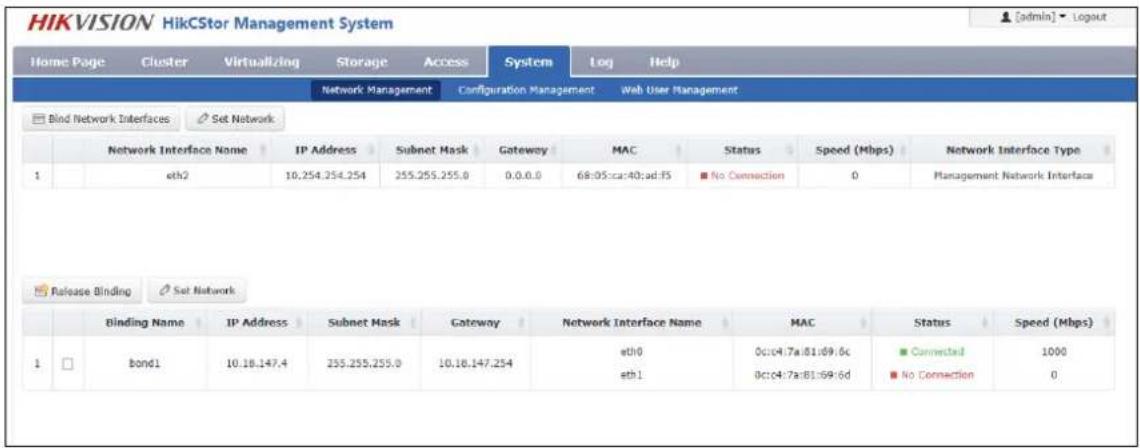
Task: Sort bottom table by IP Address
Action: point(254,322)
